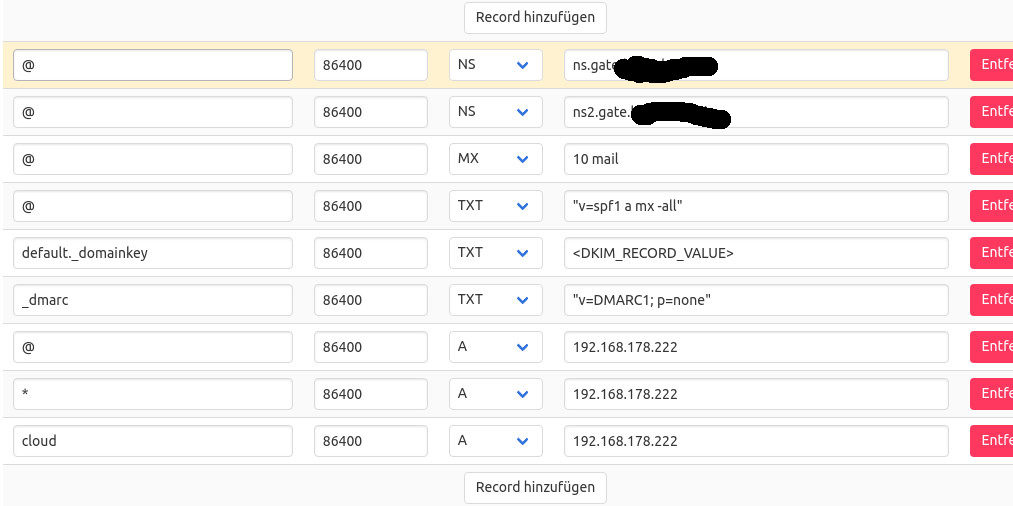
Task: Click the TTL field in the cloud row
Action: click(x=370, y=441)
